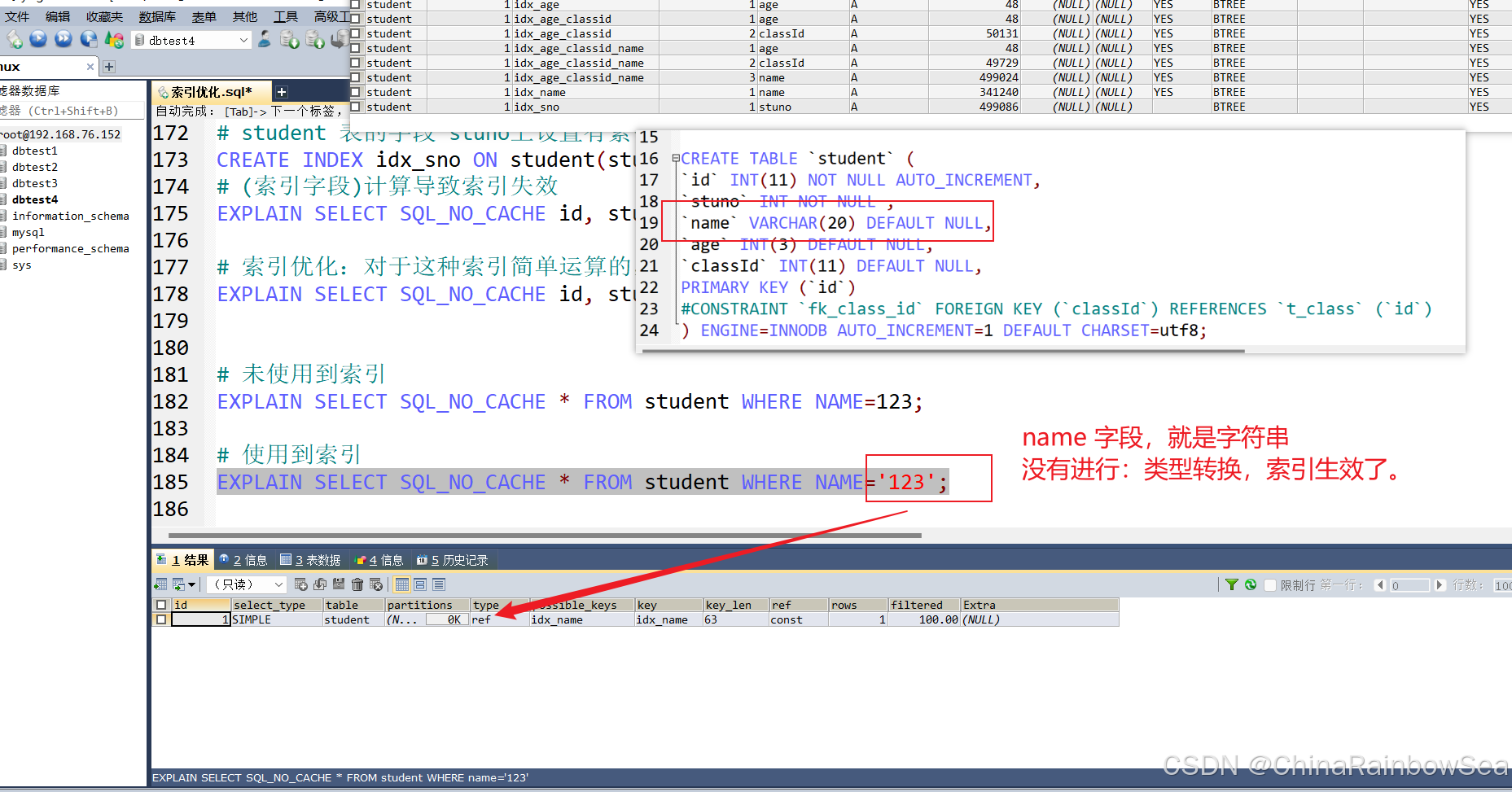1512x792 pixels.
Task: Open the 文件 menu
Action: tap(17, 16)
